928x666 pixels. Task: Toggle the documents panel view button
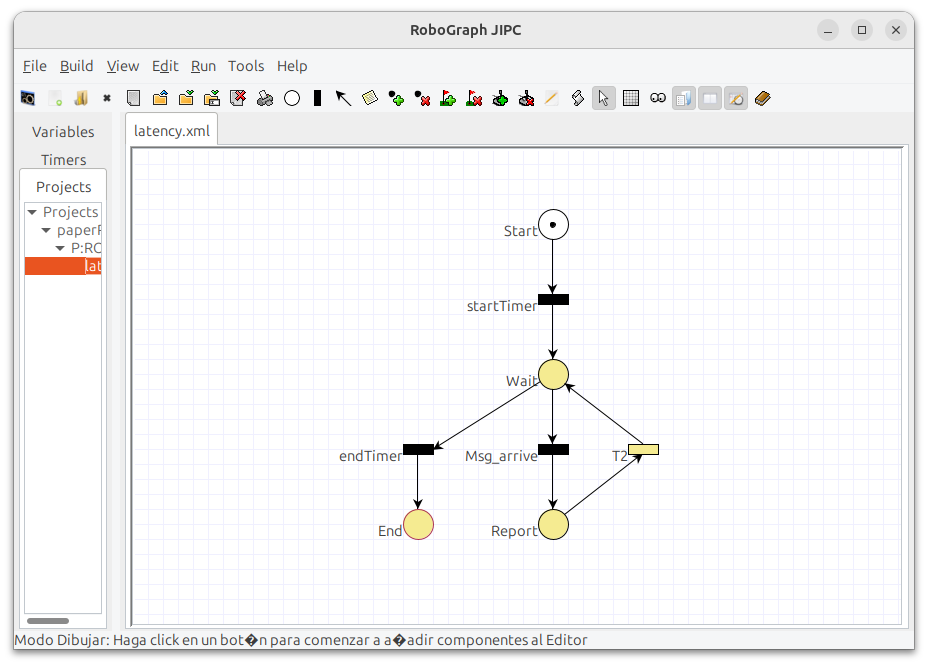pyautogui.click(x=684, y=98)
